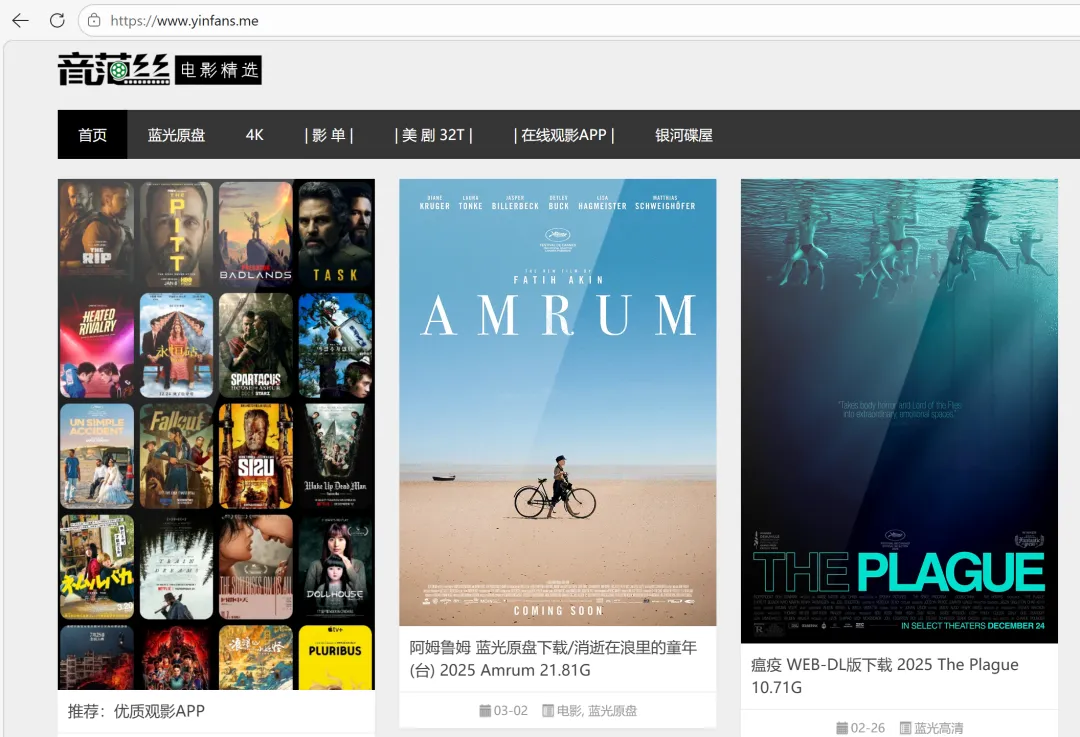Image resolution: width=1080 pixels, height=737 pixels.
Task: Reload the page with the refresh icon
Action: click(x=57, y=21)
